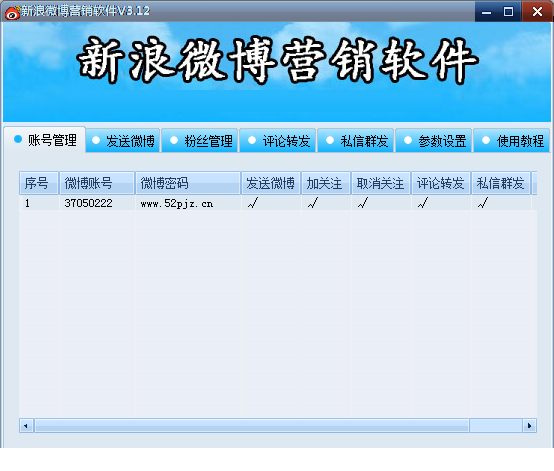Click the horizontal scrollbar right arrow
The height and width of the screenshot is (471, 554).
coord(529,426)
